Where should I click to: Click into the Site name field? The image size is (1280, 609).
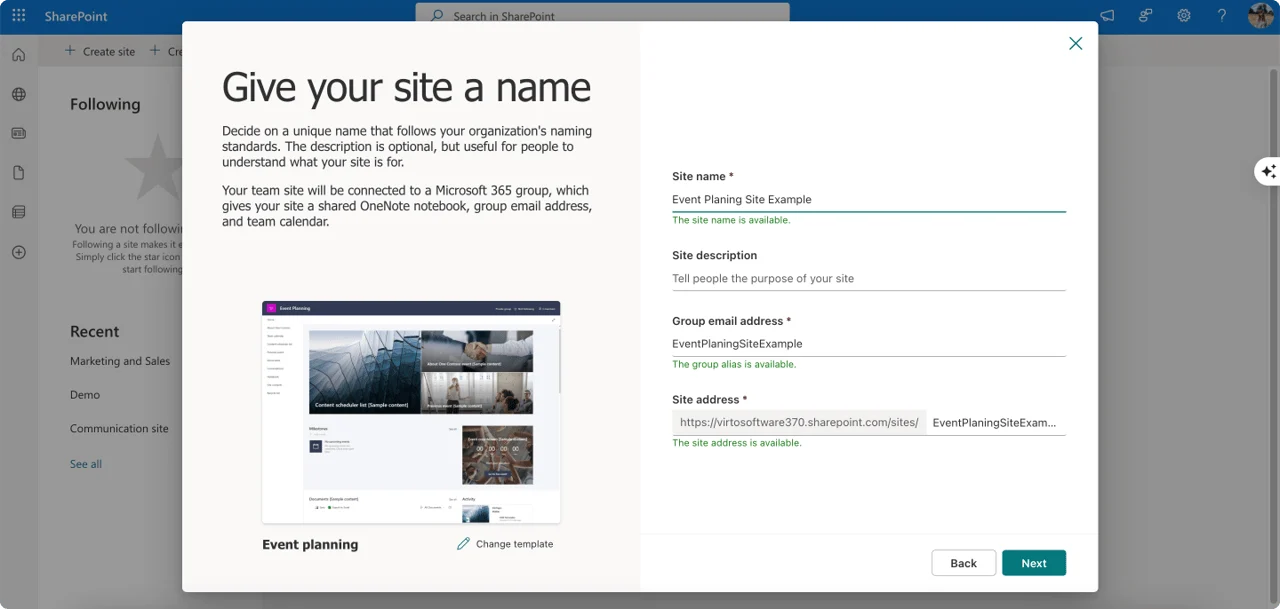(869, 199)
